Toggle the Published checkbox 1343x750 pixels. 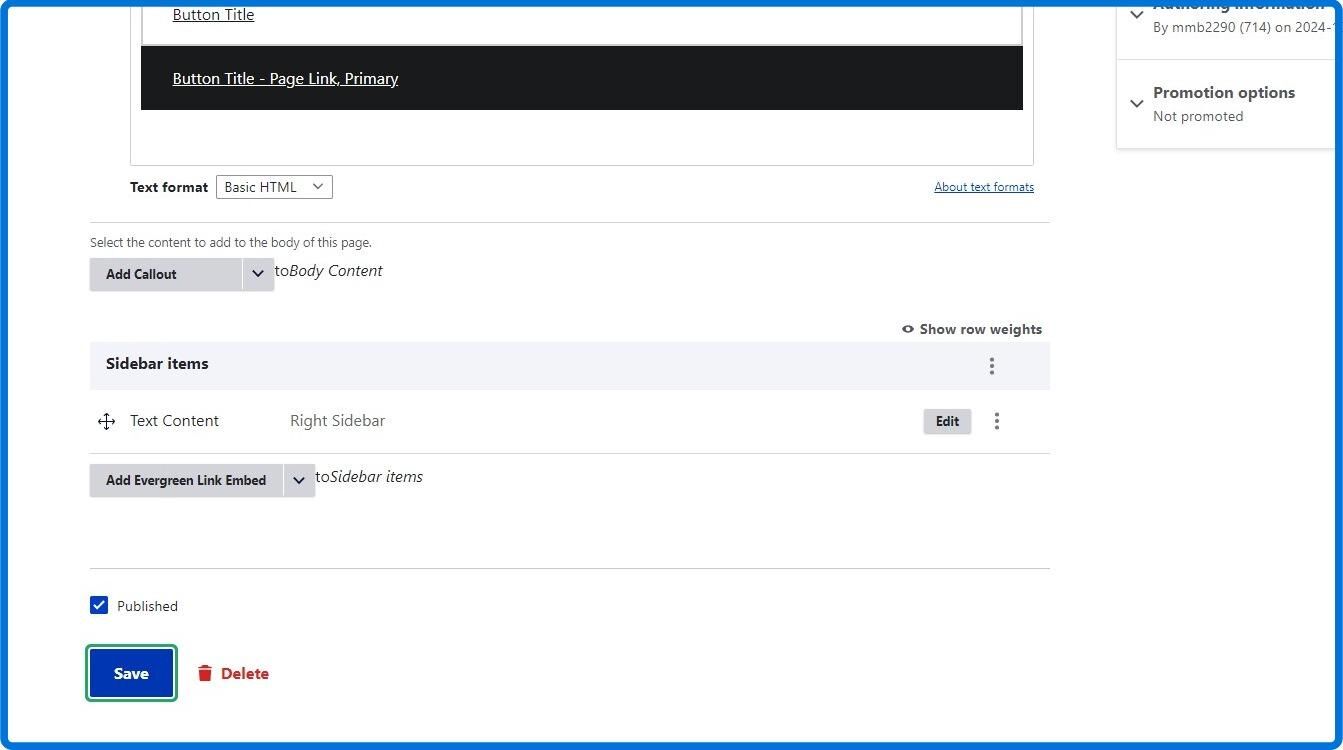[99, 605]
